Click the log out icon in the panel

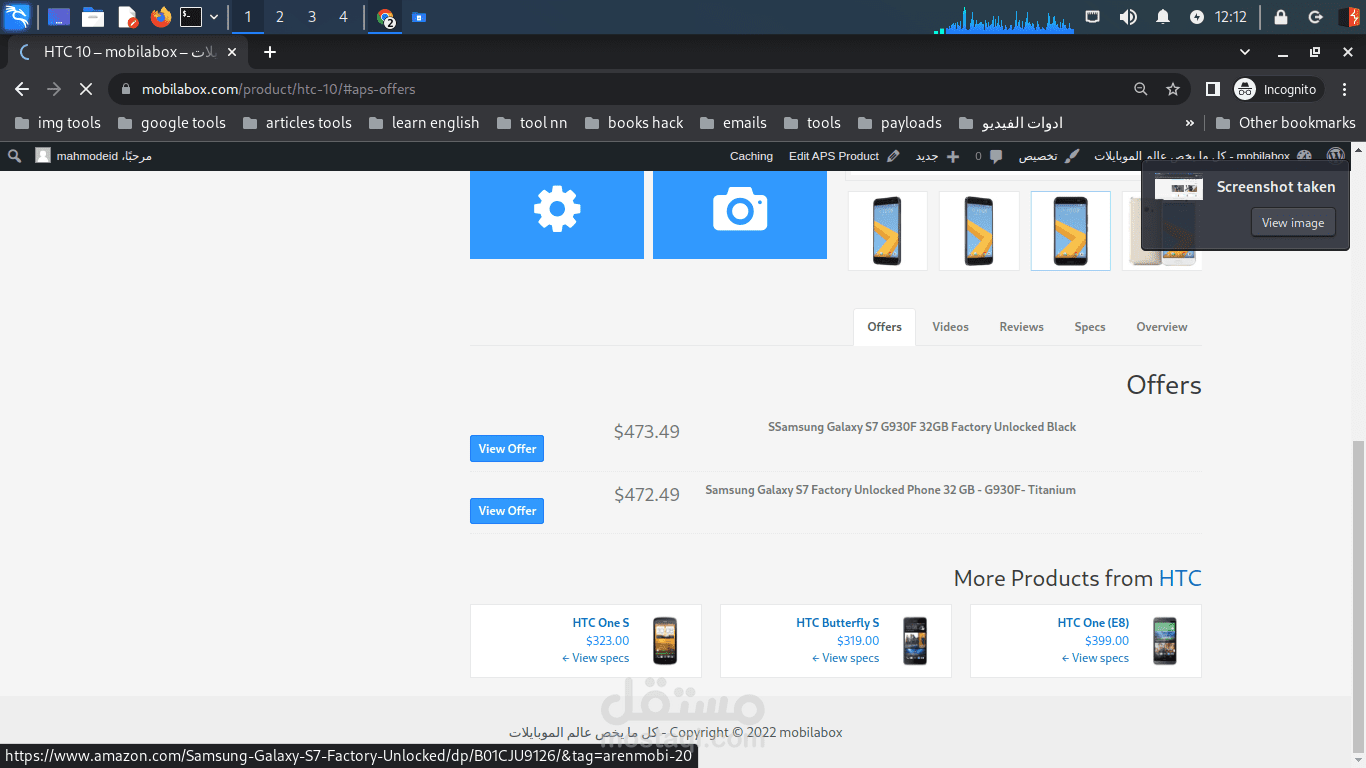1315,17
